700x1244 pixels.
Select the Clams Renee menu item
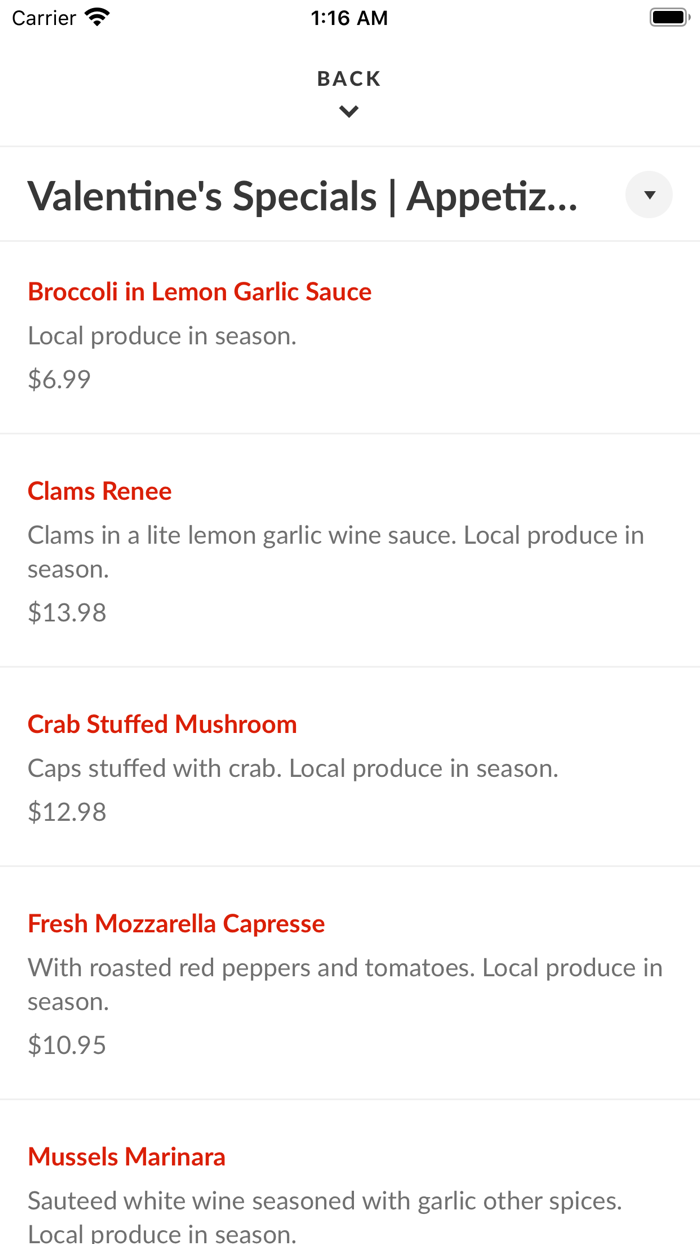tap(100, 491)
